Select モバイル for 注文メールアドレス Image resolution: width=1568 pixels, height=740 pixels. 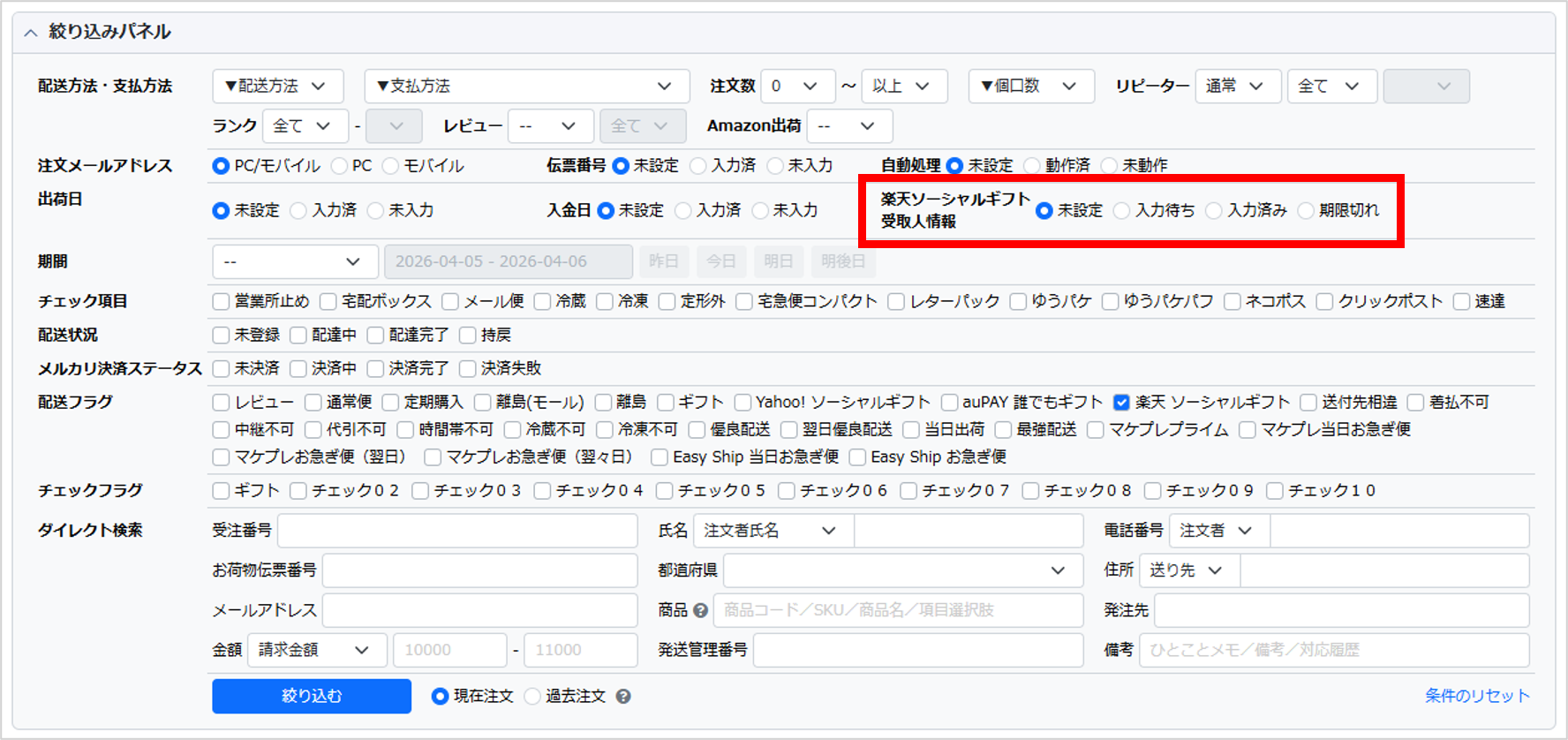391,166
